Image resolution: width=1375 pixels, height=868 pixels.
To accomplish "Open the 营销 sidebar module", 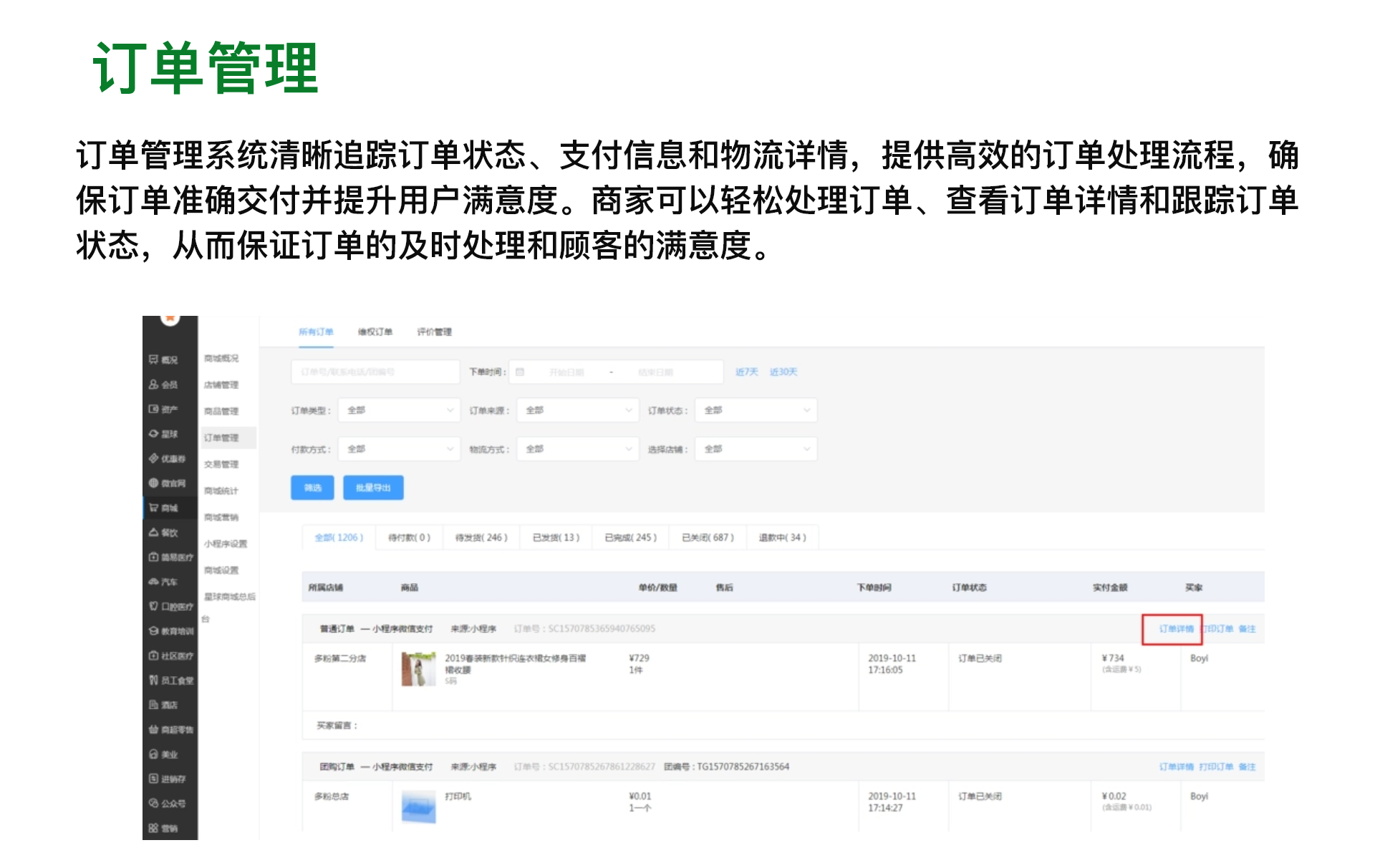I will (x=169, y=828).
